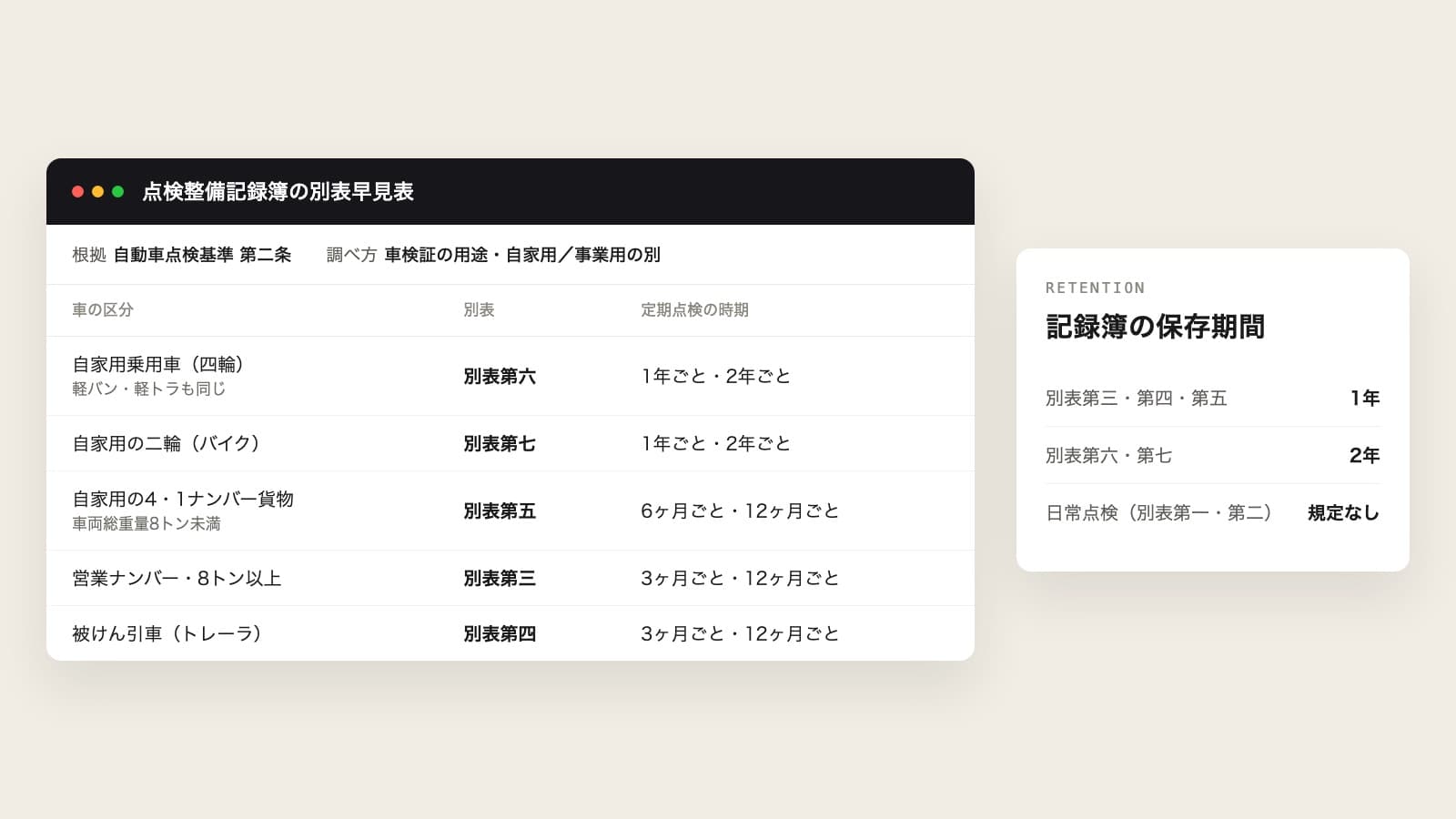
Task: Click 3ヶ月ごと・12ヶ月ごと in the トレーラ row
Action: click(740, 633)
